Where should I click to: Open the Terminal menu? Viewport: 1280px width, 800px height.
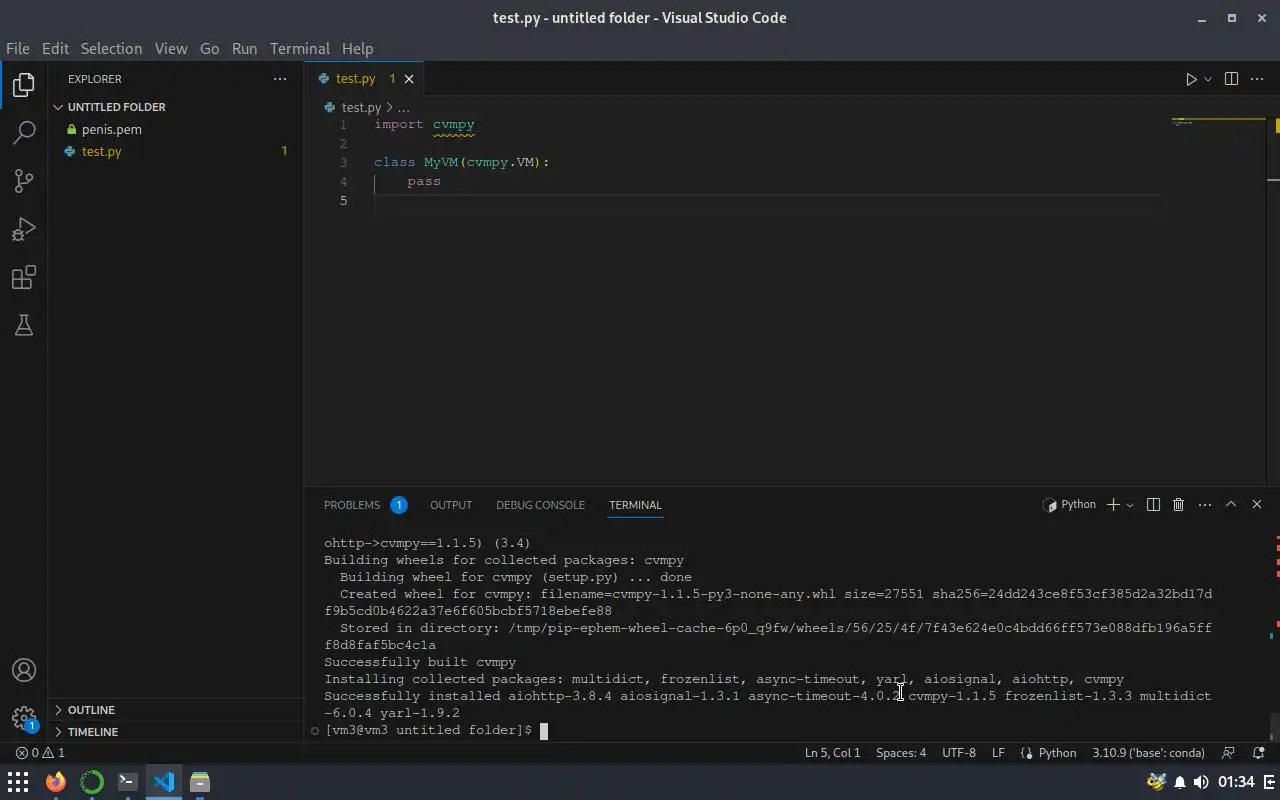pos(299,48)
